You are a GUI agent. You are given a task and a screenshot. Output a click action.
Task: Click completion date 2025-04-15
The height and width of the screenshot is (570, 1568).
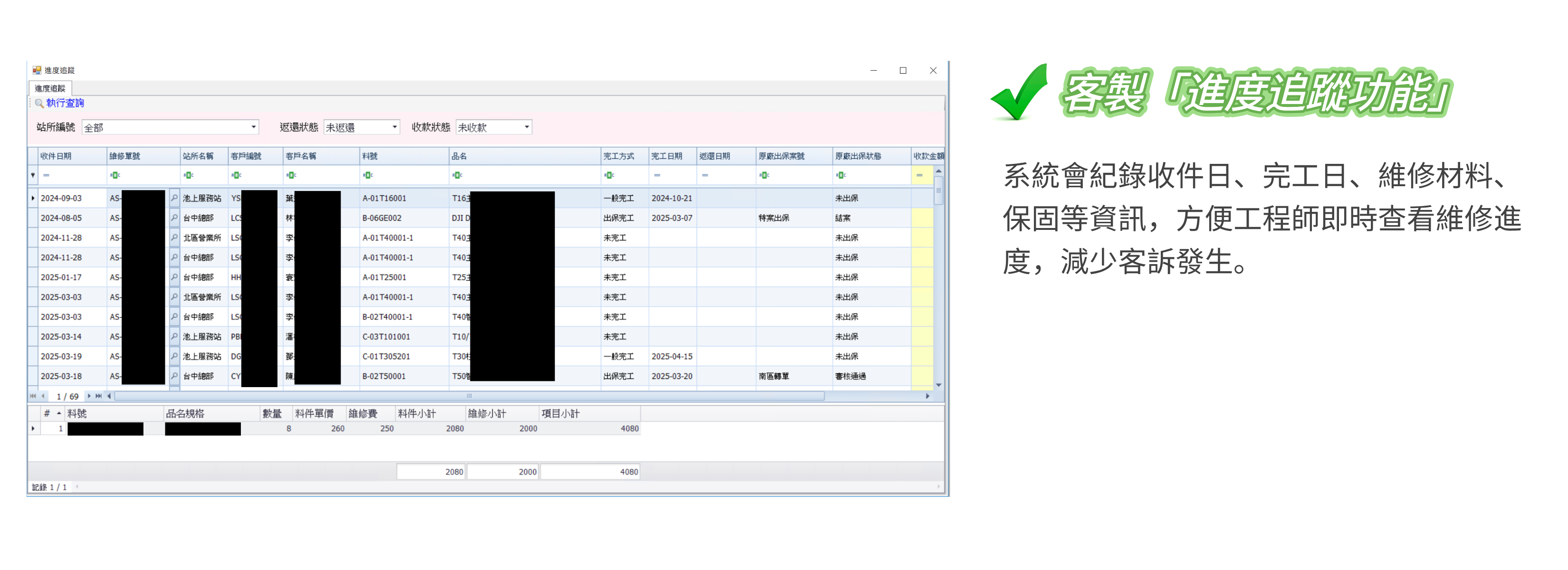point(671,356)
